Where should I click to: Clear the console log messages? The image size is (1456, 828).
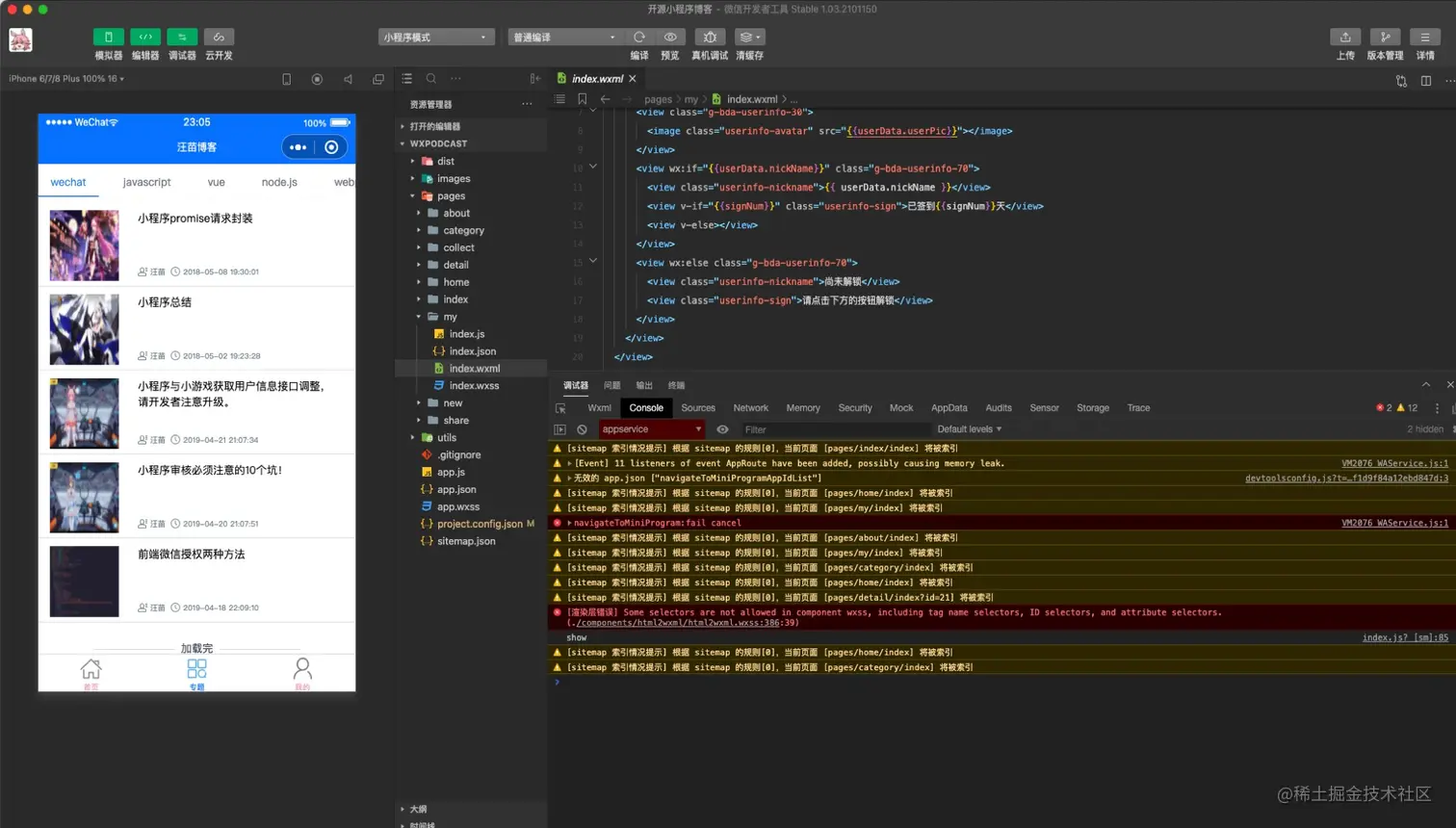tap(582, 429)
